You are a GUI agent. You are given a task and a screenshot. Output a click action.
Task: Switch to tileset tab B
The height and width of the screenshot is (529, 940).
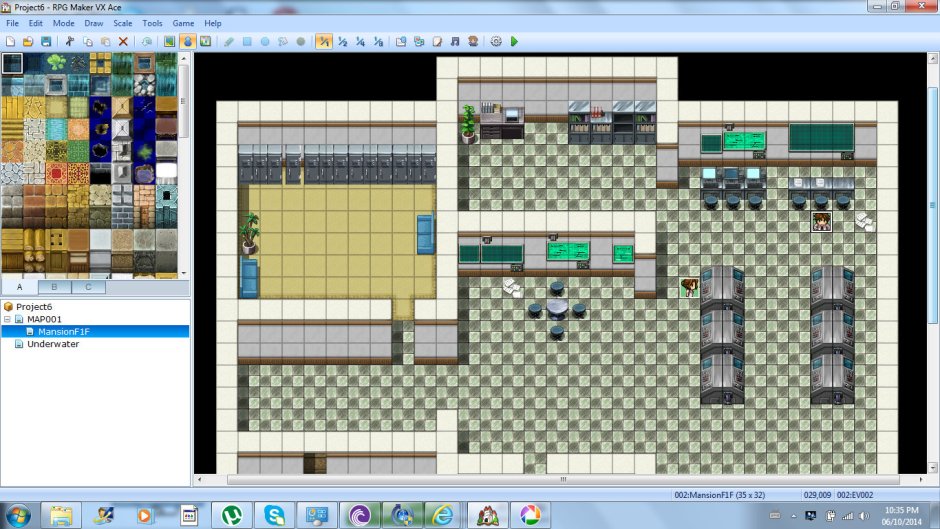[54, 287]
